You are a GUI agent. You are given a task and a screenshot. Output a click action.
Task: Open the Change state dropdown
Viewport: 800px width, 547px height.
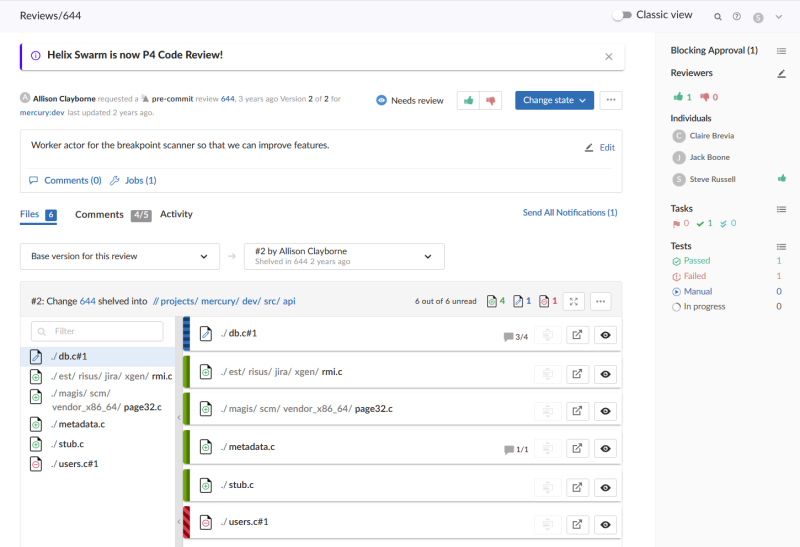tap(554, 100)
